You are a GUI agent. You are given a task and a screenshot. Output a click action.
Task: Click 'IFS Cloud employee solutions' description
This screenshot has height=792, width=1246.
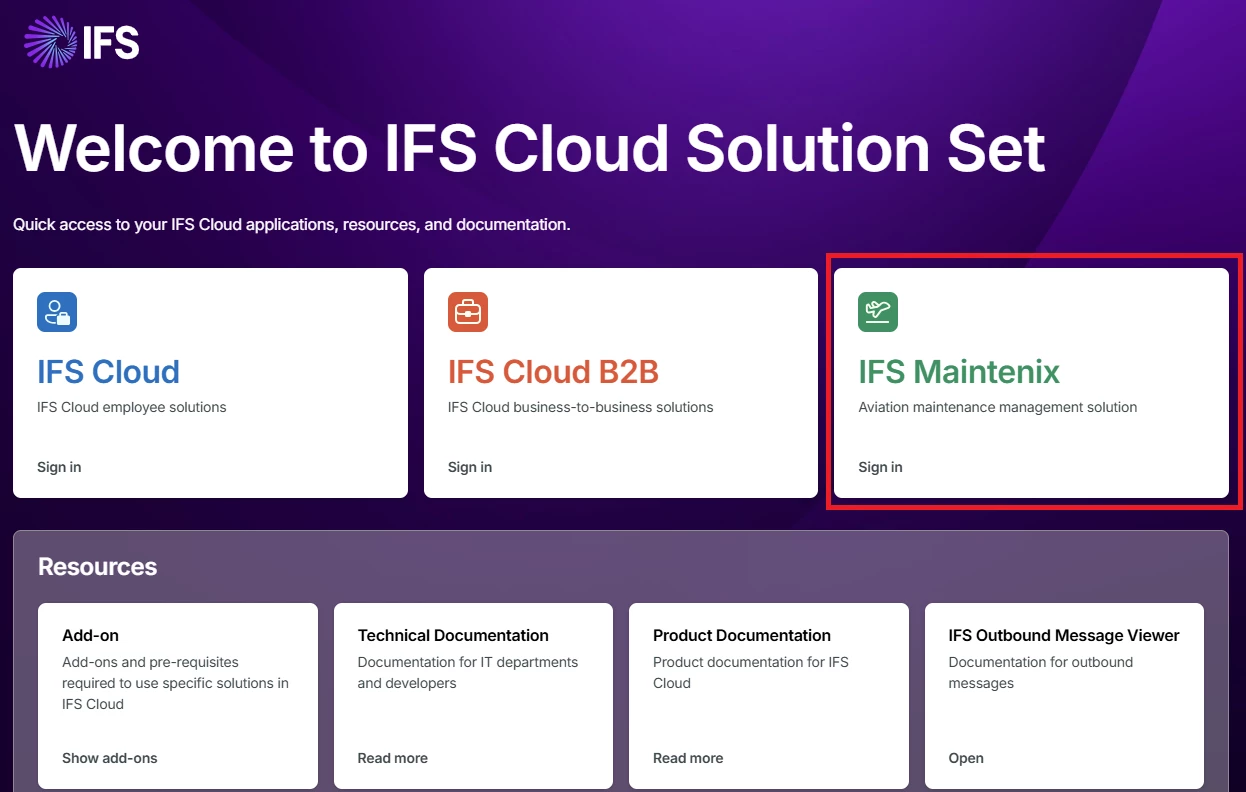132,407
